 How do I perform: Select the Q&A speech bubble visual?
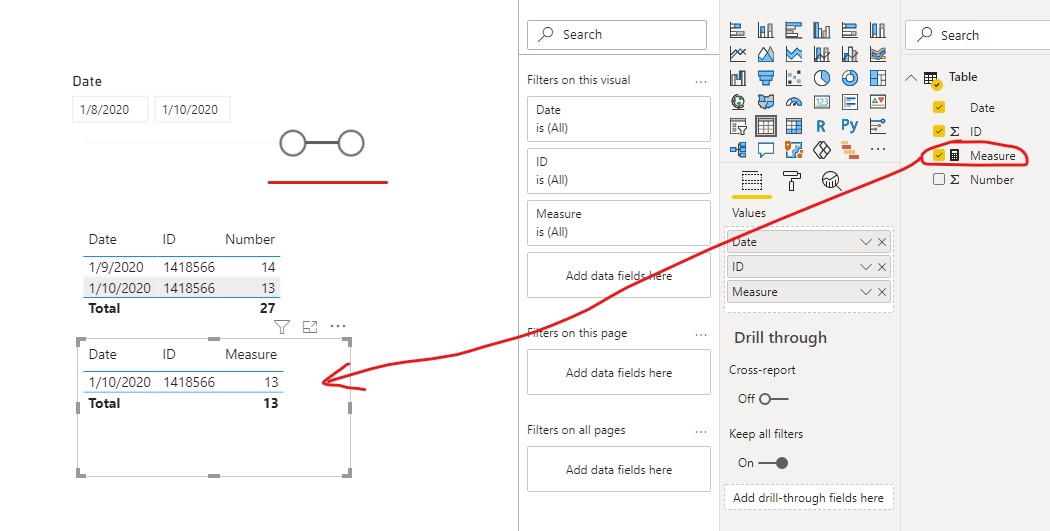click(765, 149)
